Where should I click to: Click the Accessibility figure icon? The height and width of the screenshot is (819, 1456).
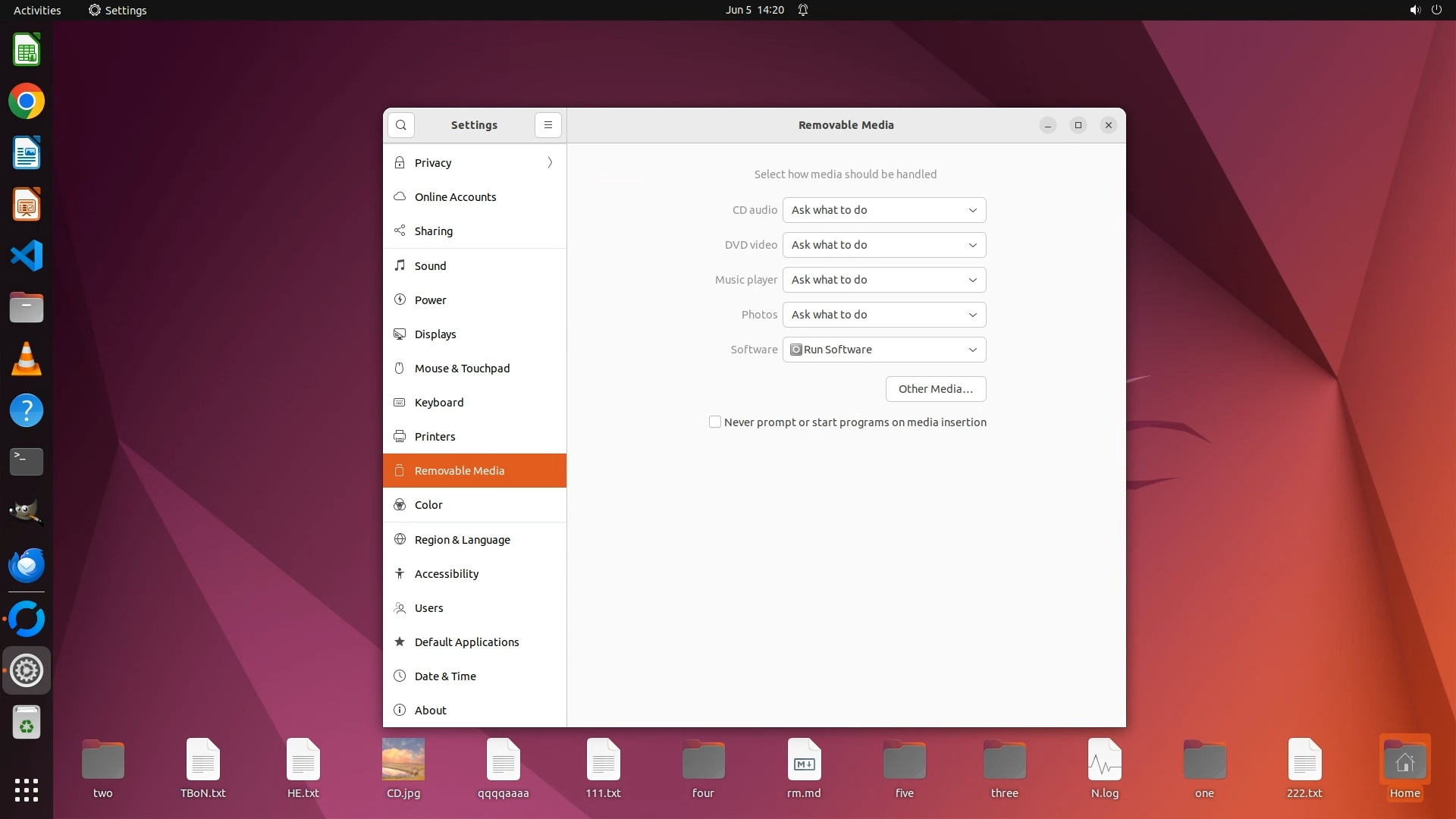[x=400, y=574]
